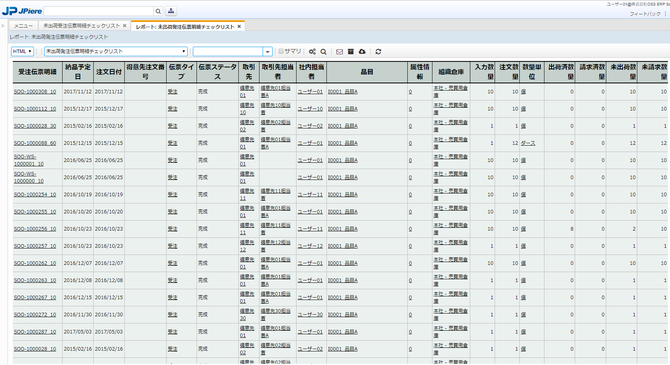Screen dimensions: 670x365
Task: Open order line SOO-1000272_10 link
Action: point(35,315)
